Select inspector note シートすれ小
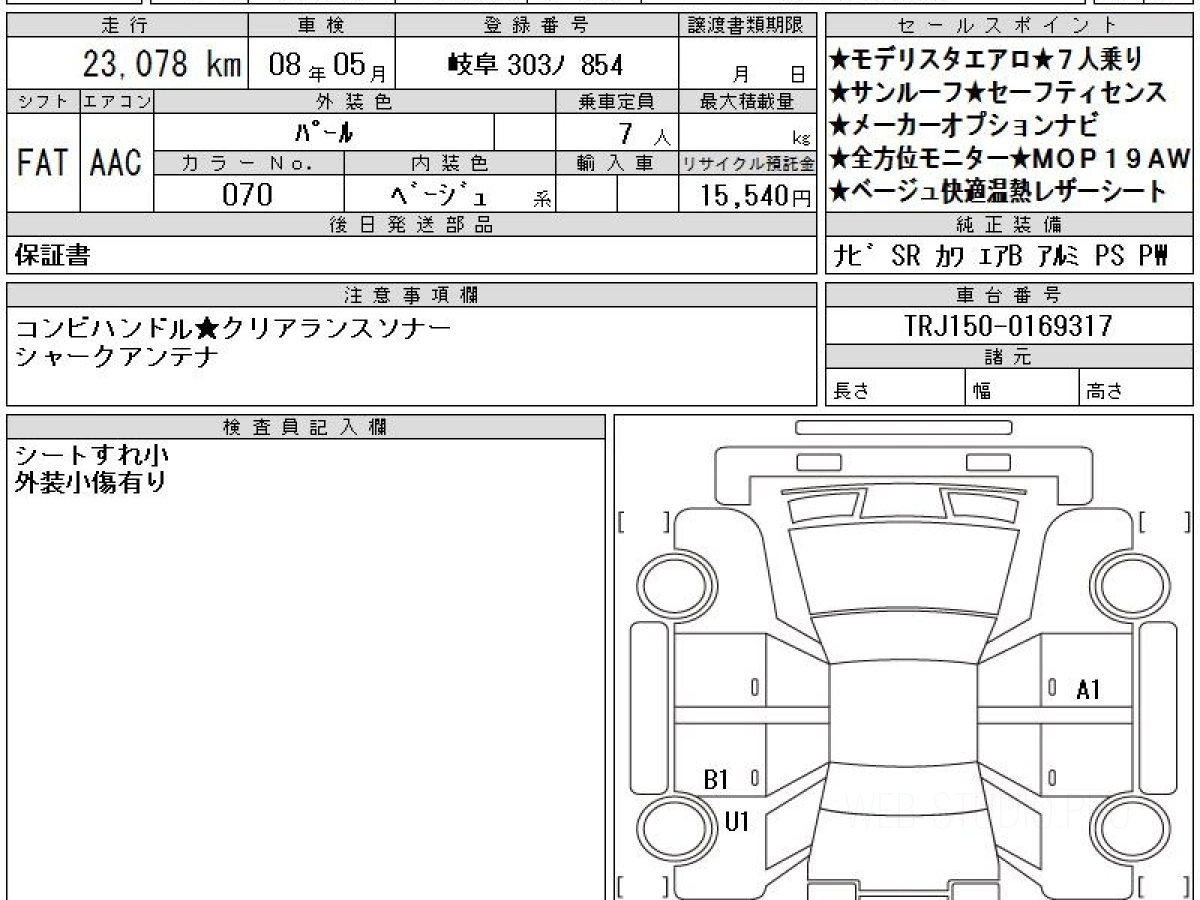This screenshot has width=1200, height=900. click(x=92, y=455)
